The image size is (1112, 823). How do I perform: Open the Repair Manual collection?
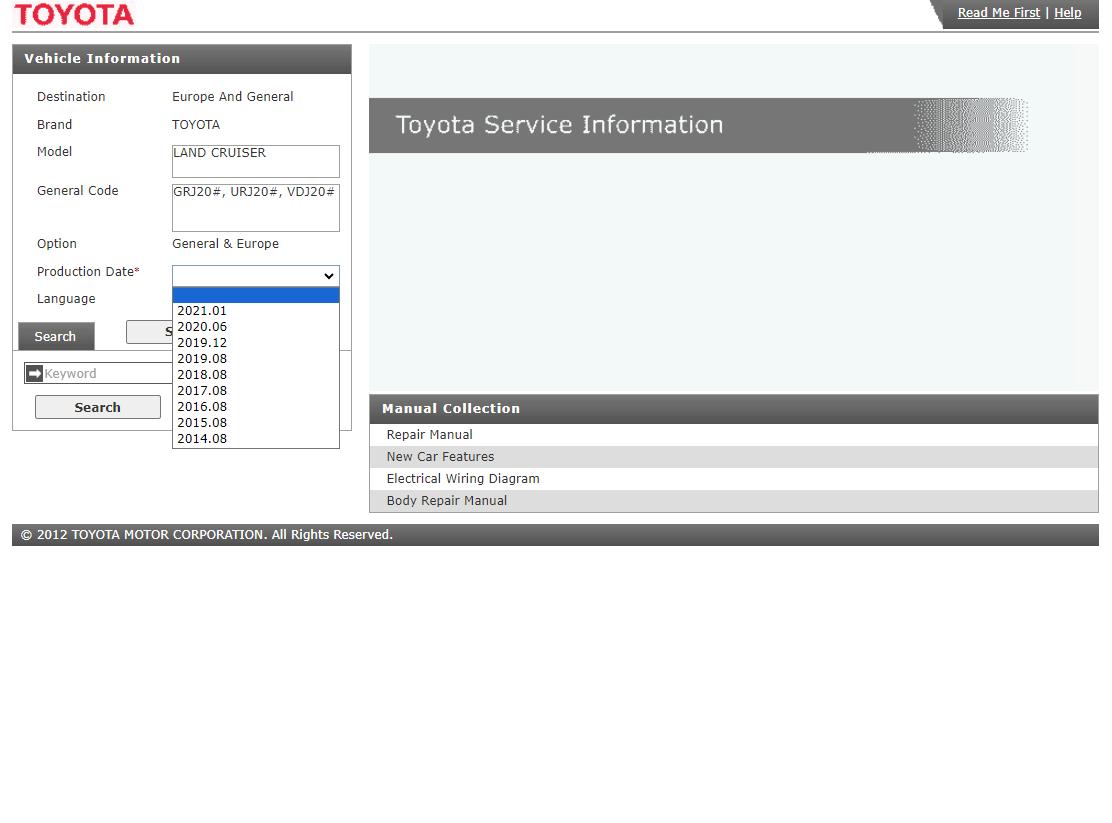pyautogui.click(x=733, y=435)
